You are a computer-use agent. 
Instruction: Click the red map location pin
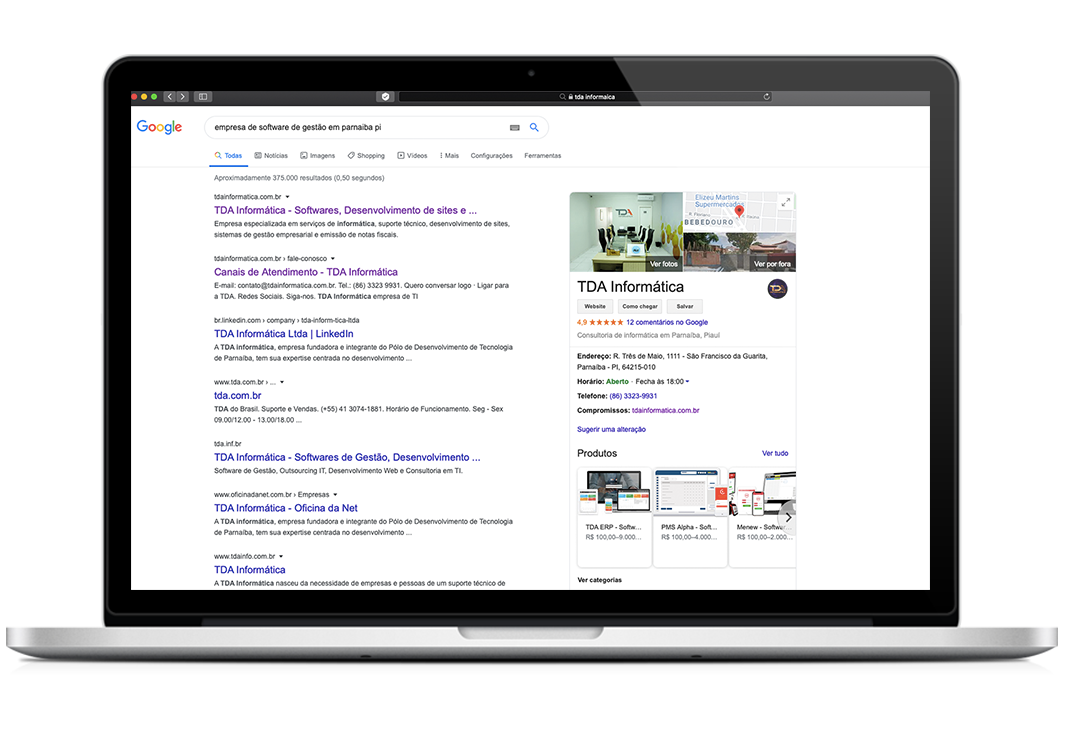pyautogui.click(x=739, y=211)
